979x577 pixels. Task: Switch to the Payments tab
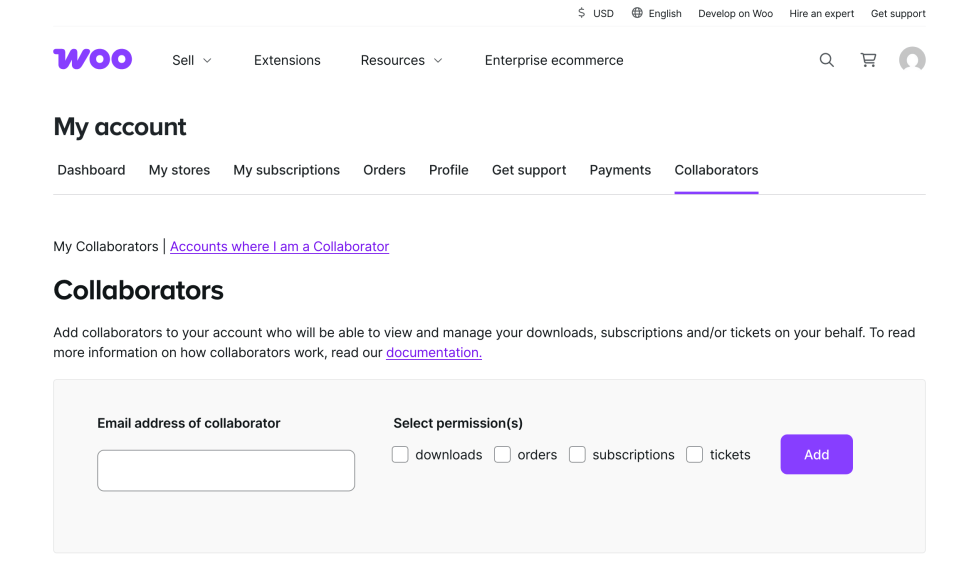coord(620,170)
